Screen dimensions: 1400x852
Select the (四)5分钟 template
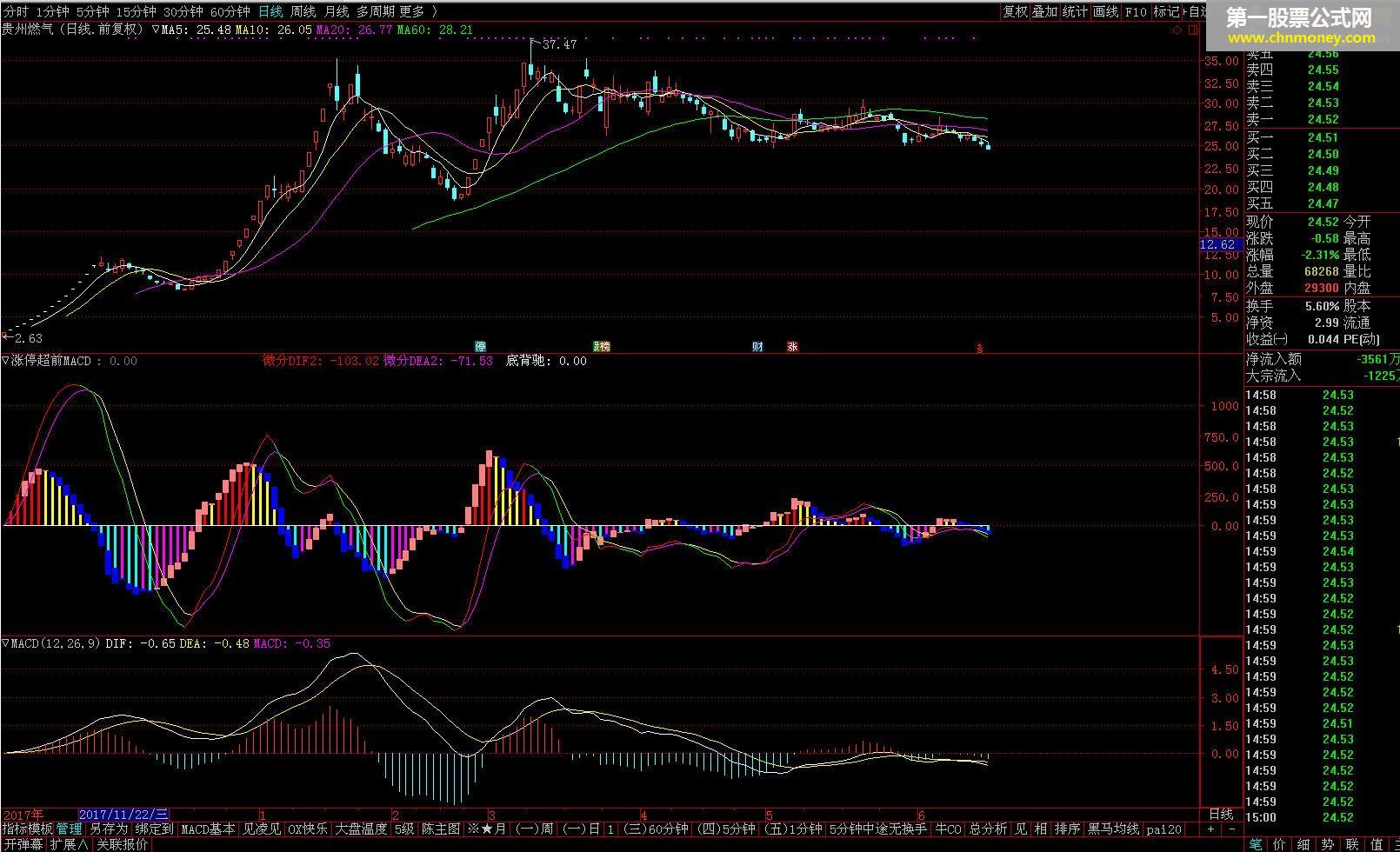(726, 829)
